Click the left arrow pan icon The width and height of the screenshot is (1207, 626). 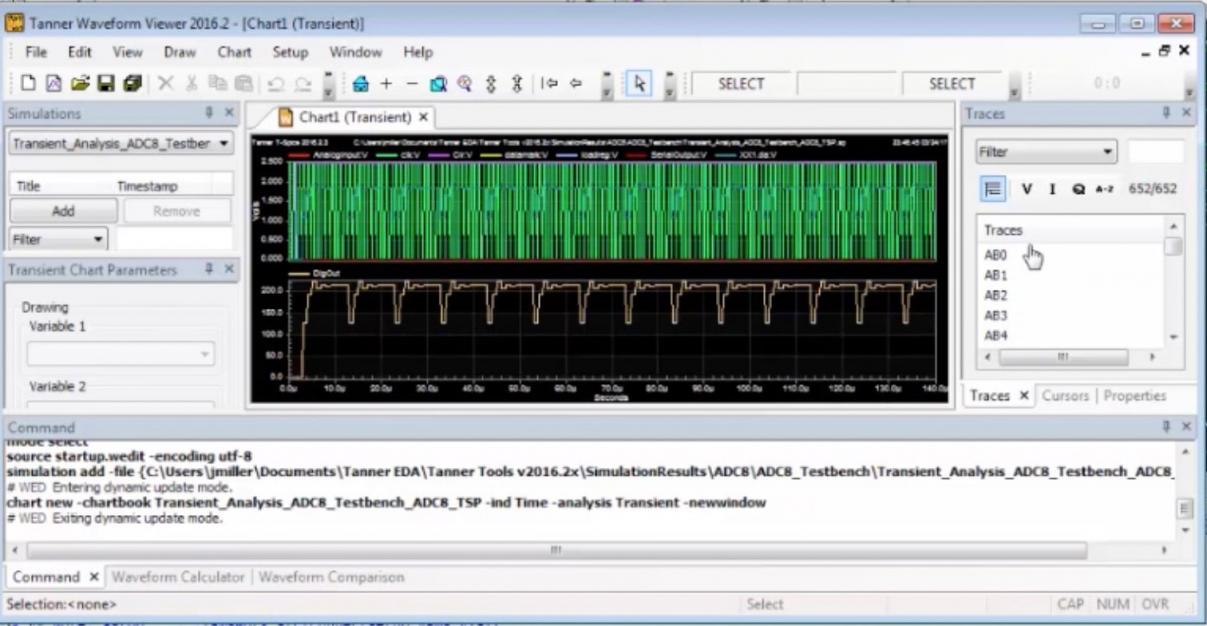pyautogui.click(x=576, y=85)
